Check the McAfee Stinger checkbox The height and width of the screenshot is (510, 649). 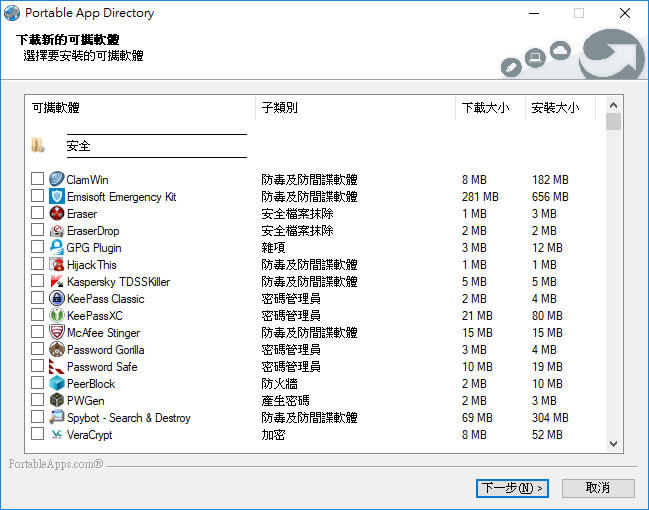pos(37,331)
